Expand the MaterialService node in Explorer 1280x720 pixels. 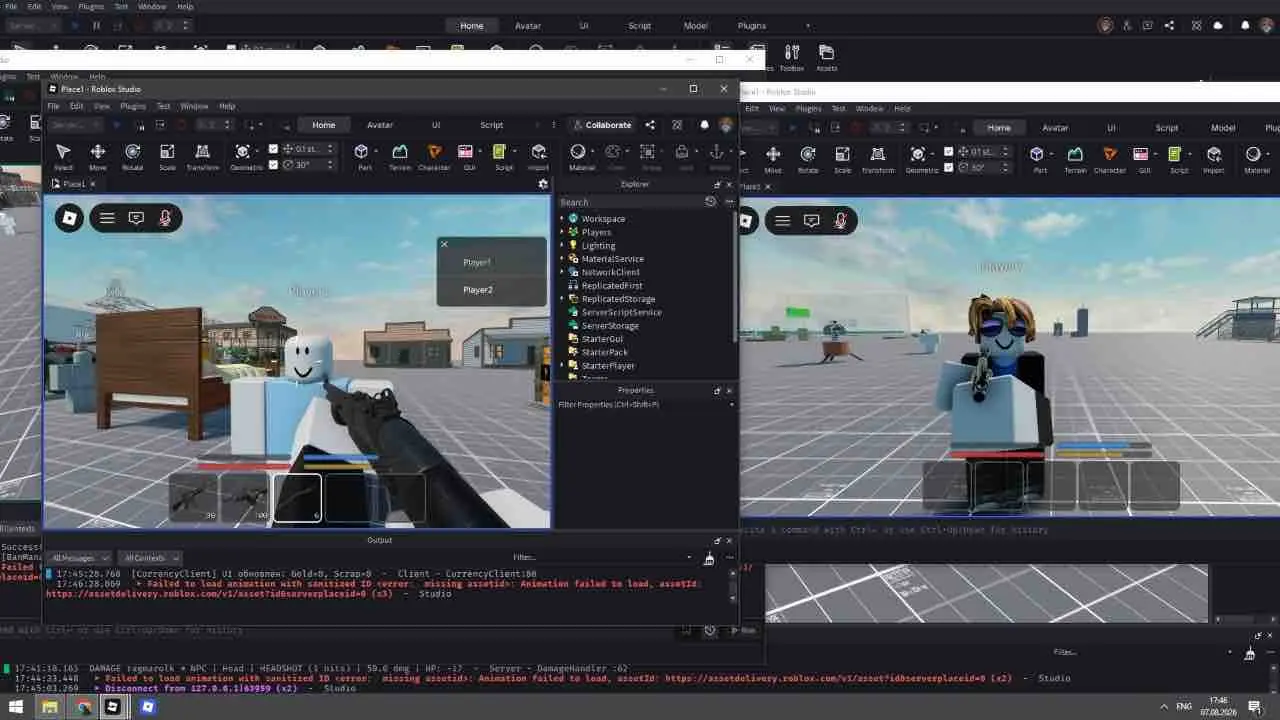coord(562,259)
